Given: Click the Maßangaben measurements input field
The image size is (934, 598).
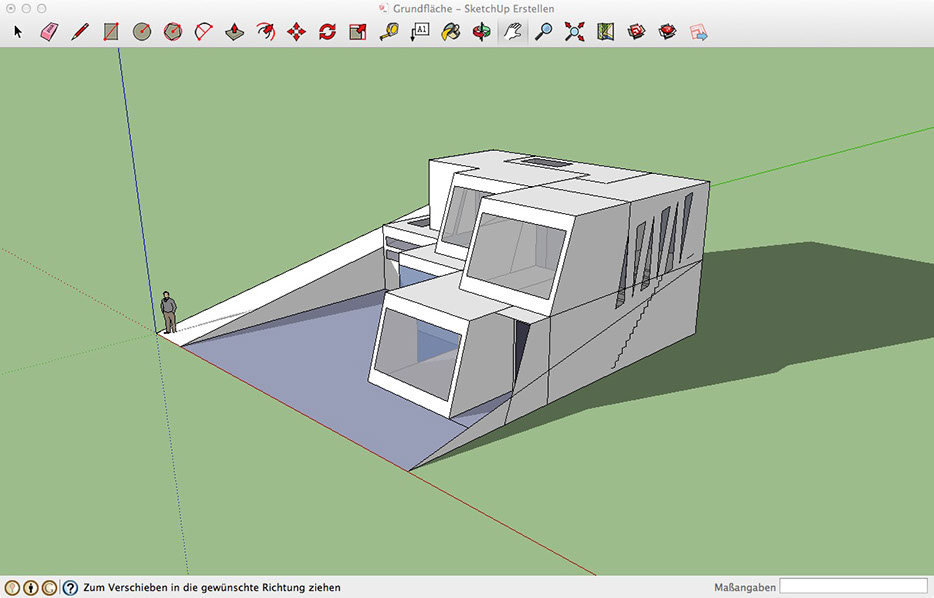Looking at the screenshot, I should pyautogui.click(x=853, y=587).
